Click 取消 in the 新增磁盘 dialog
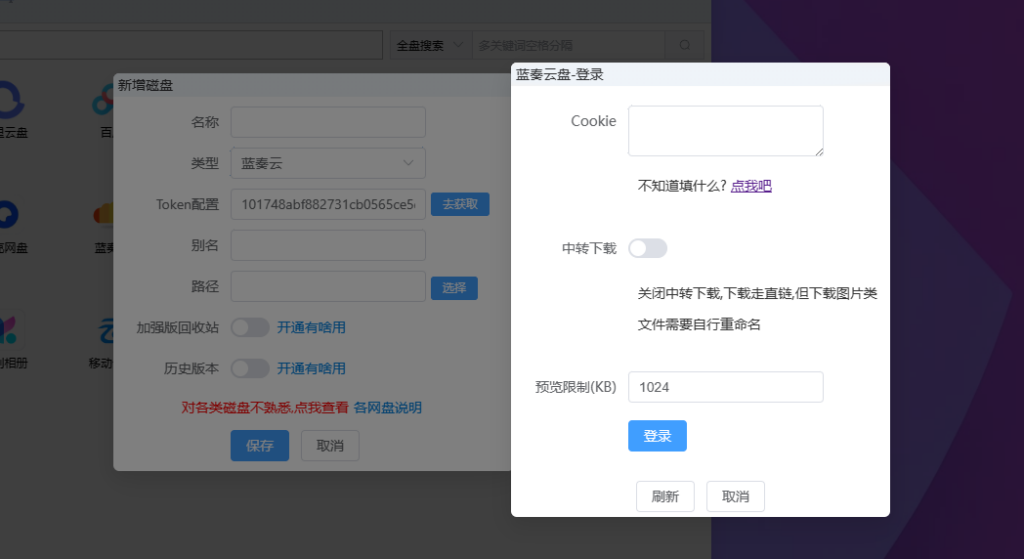The image size is (1024, 559). click(330, 446)
